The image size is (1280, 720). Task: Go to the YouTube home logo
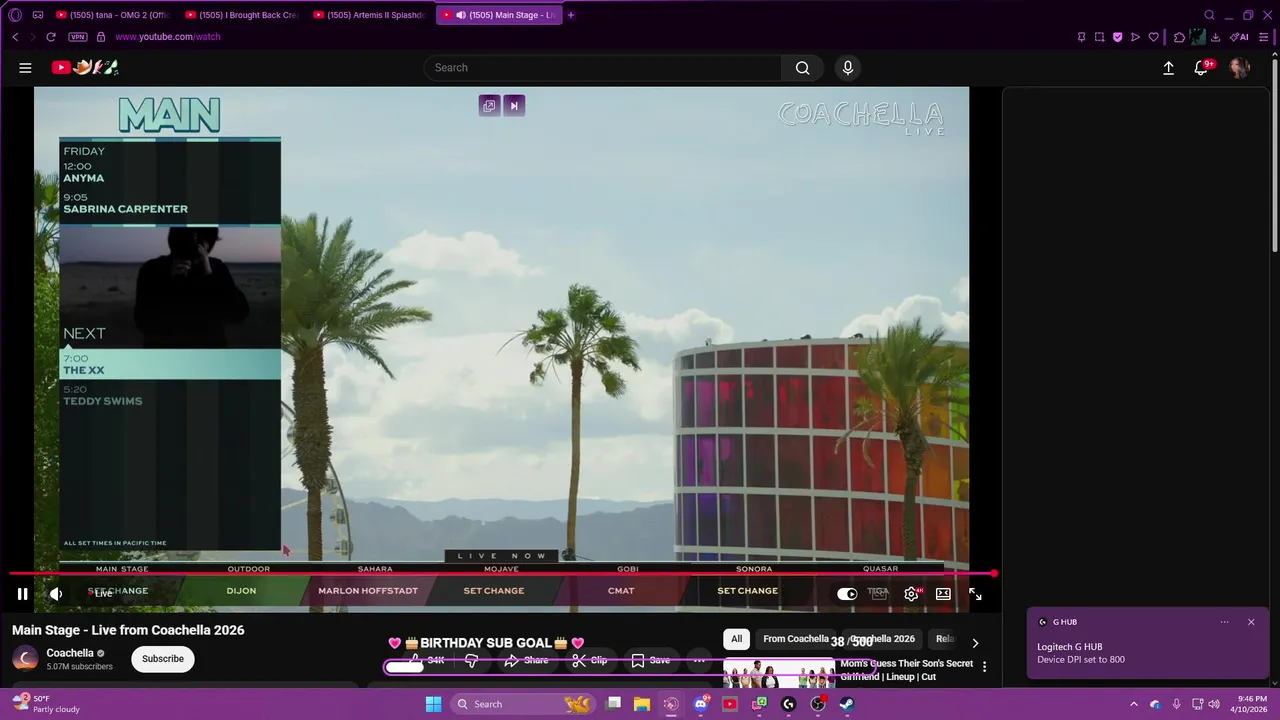85,67
